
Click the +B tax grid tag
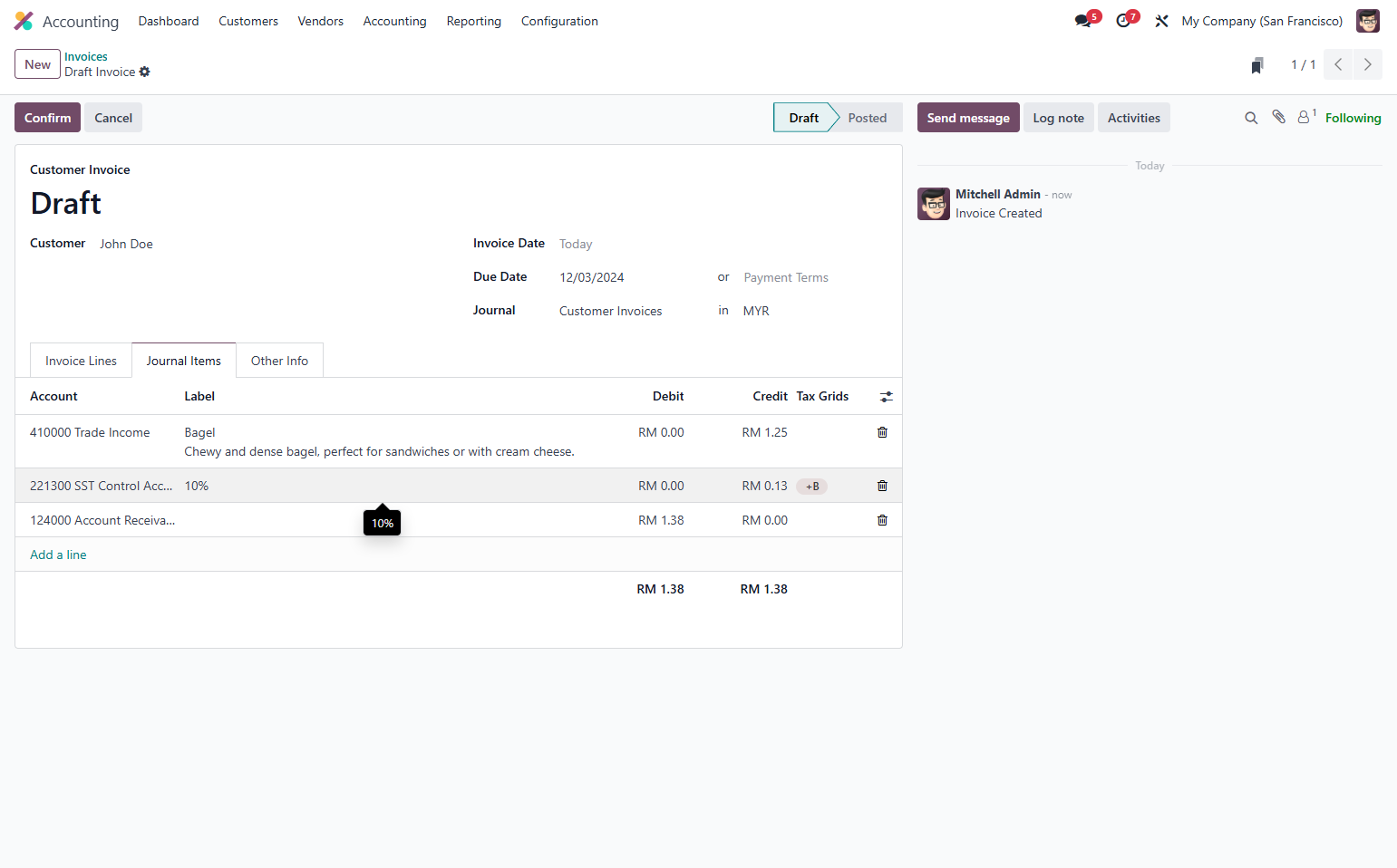(x=812, y=487)
